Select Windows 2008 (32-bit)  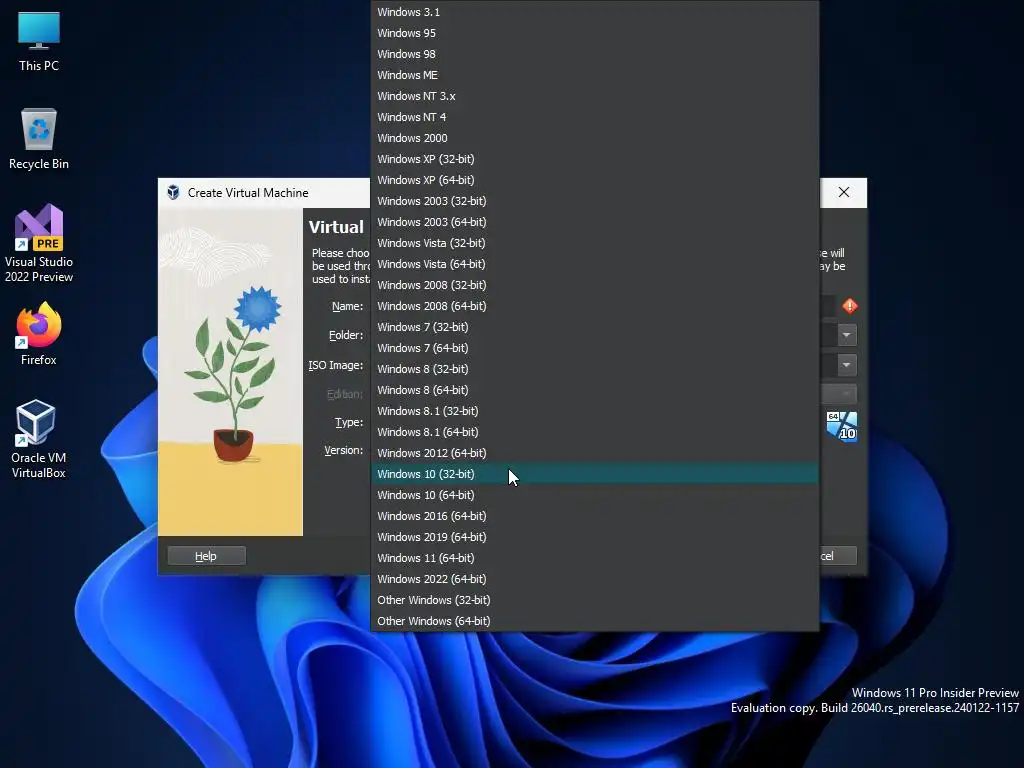(x=595, y=285)
